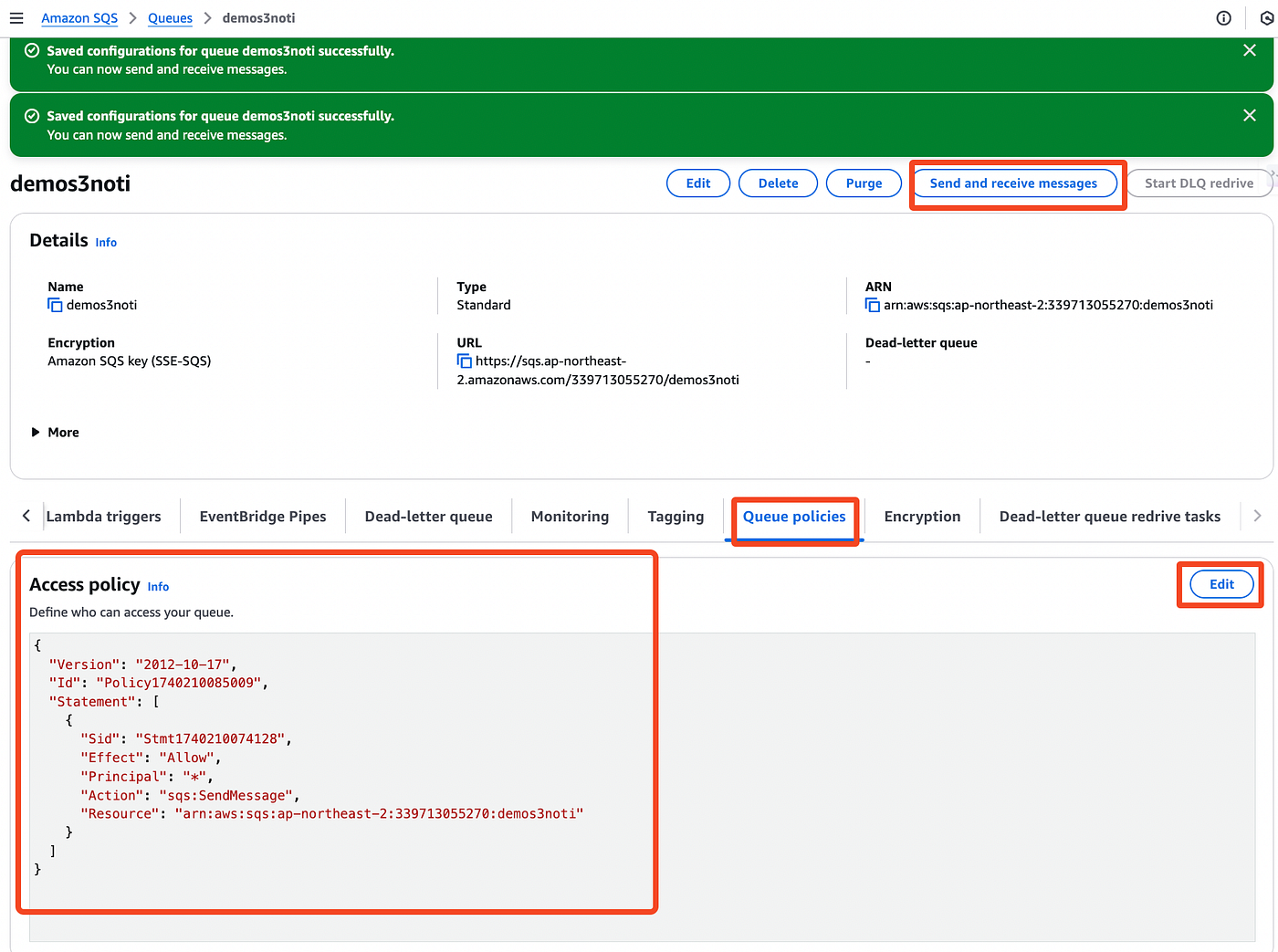
Task: Click the "Principal": "*" policy line
Action: click(x=147, y=776)
